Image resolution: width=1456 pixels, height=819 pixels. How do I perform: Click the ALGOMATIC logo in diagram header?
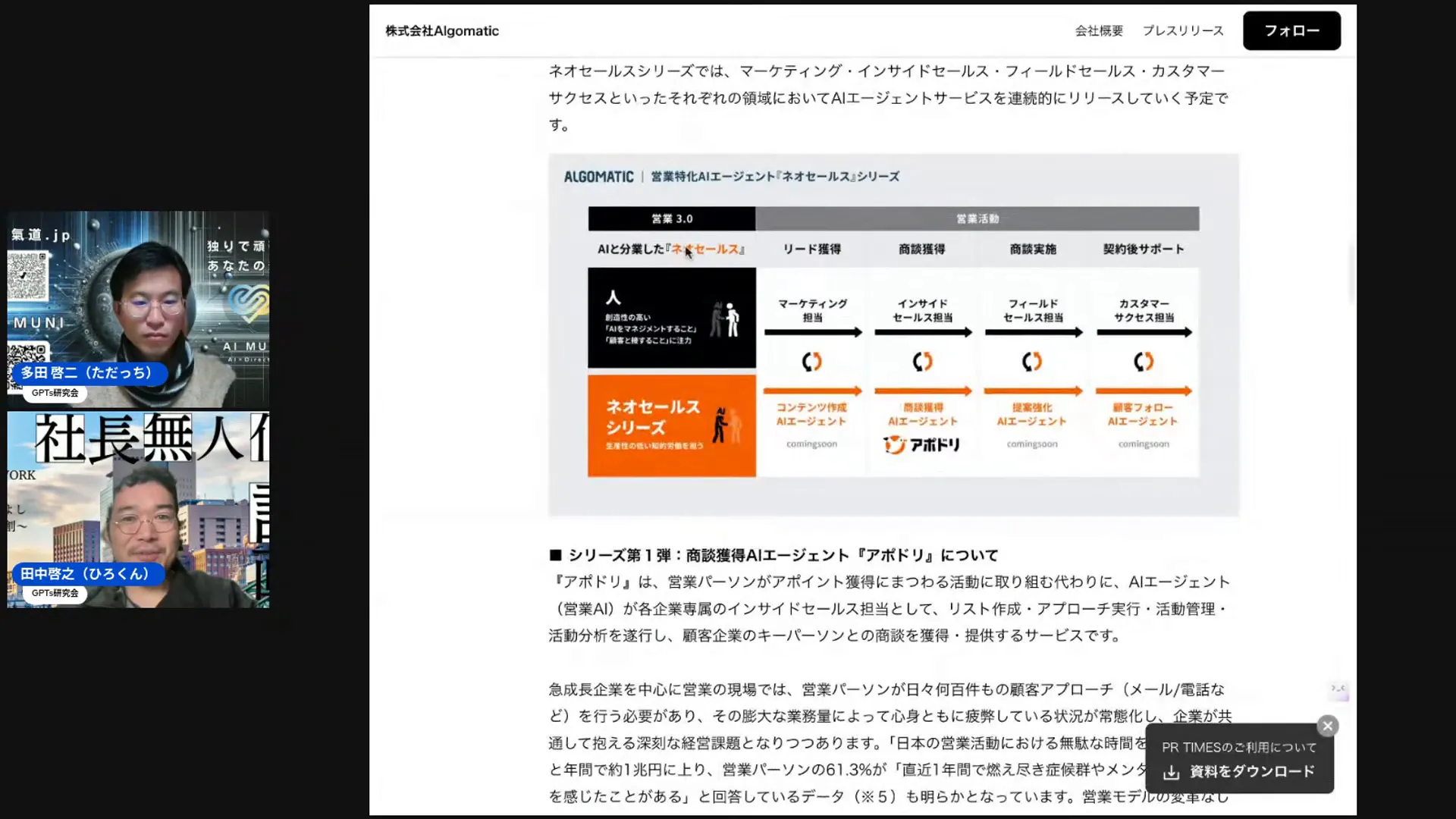pyautogui.click(x=599, y=177)
